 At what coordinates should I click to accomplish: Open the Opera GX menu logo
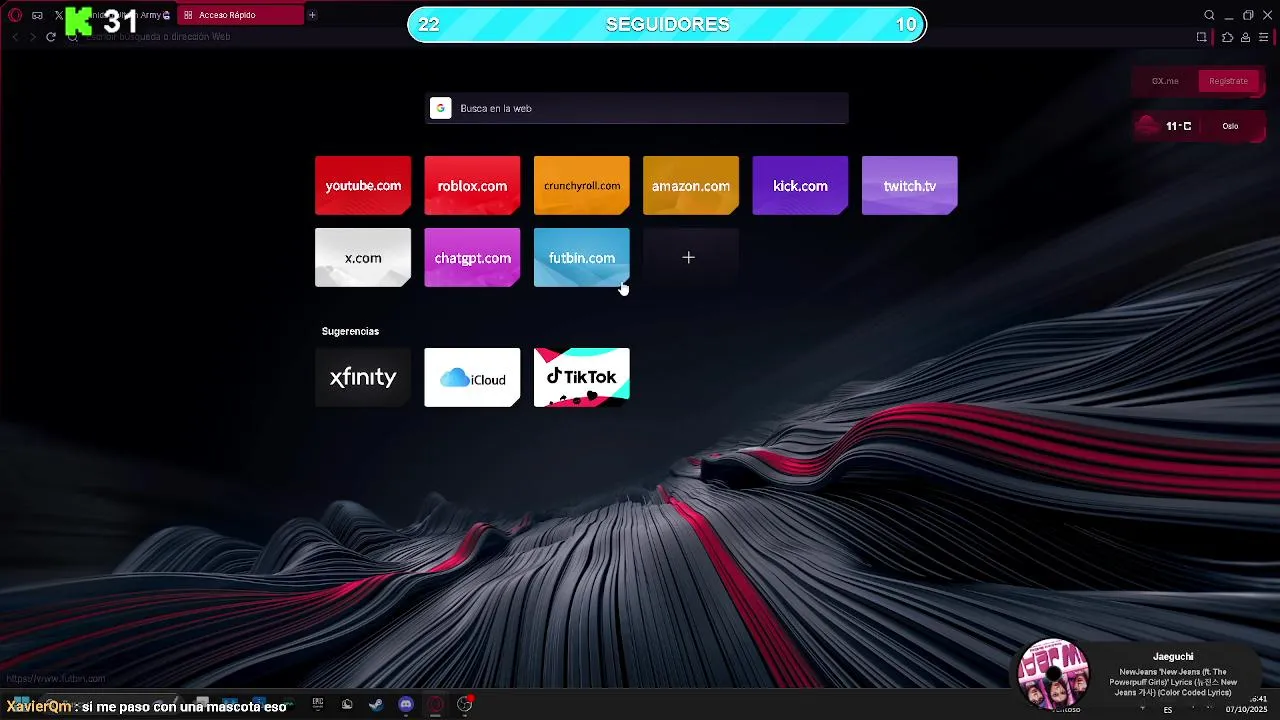(x=15, y=15)
